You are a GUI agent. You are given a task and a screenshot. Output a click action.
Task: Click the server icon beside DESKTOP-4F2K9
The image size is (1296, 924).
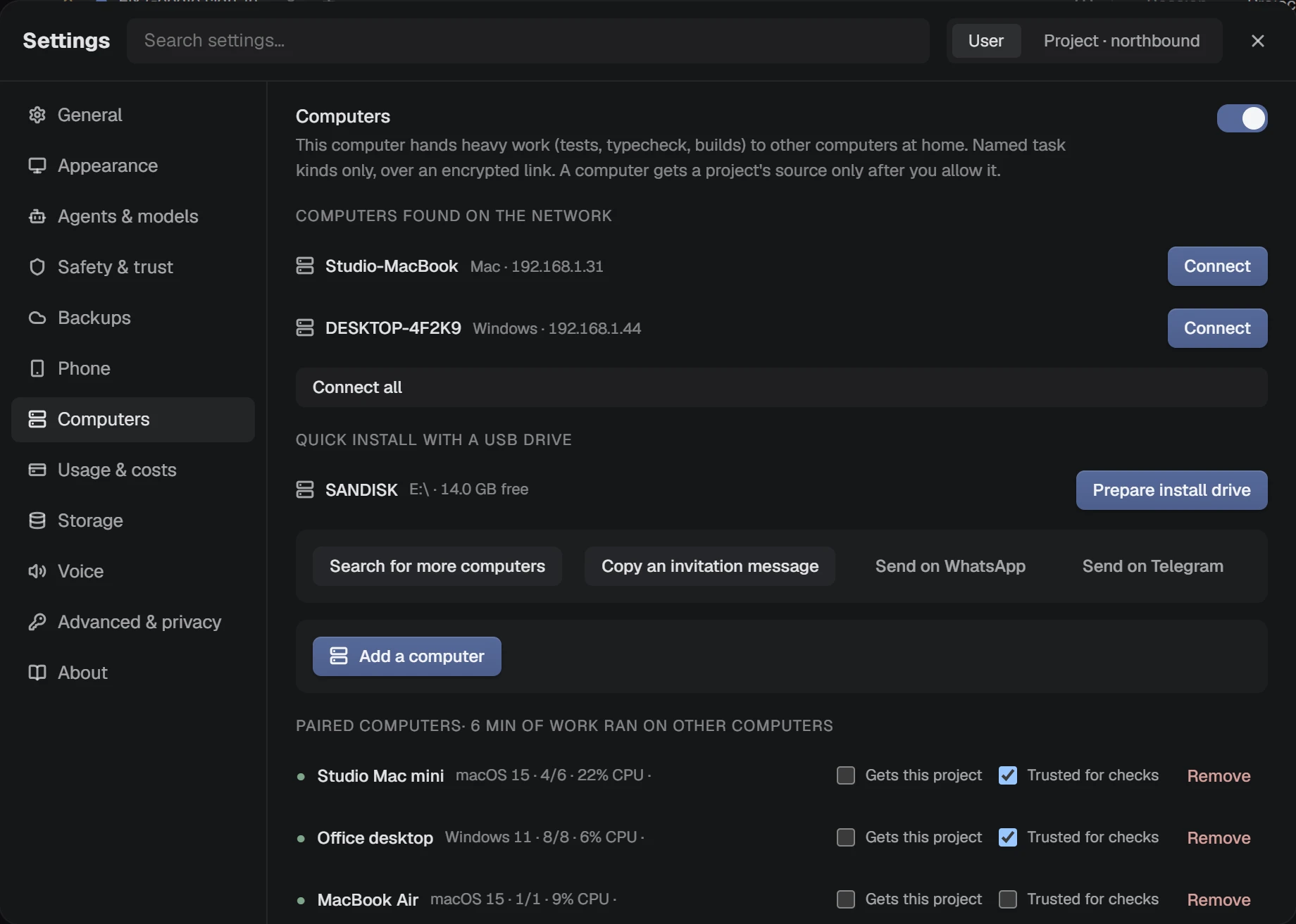coord(305,327)
